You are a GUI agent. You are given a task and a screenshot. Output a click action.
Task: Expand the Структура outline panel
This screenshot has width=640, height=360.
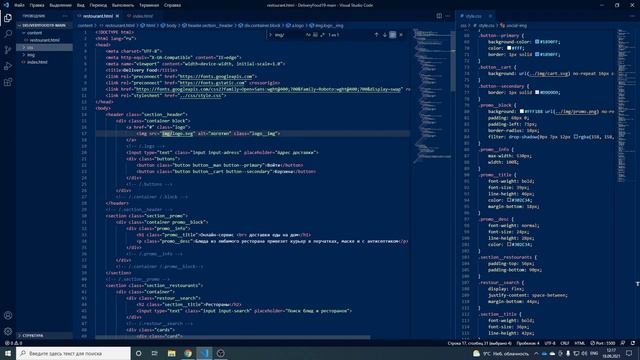44,336
